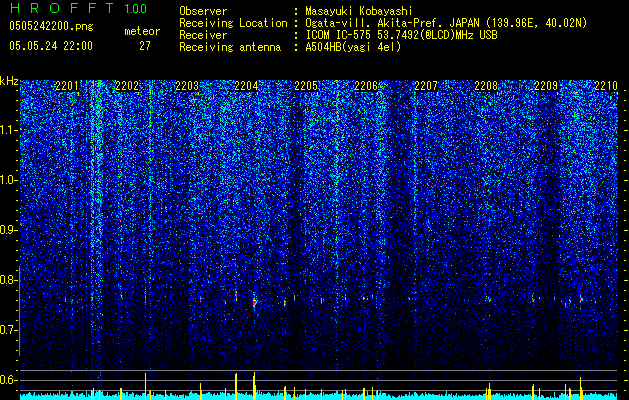Click the 0.6 kHz axis label
629x400 pixels.
(9, 380)
